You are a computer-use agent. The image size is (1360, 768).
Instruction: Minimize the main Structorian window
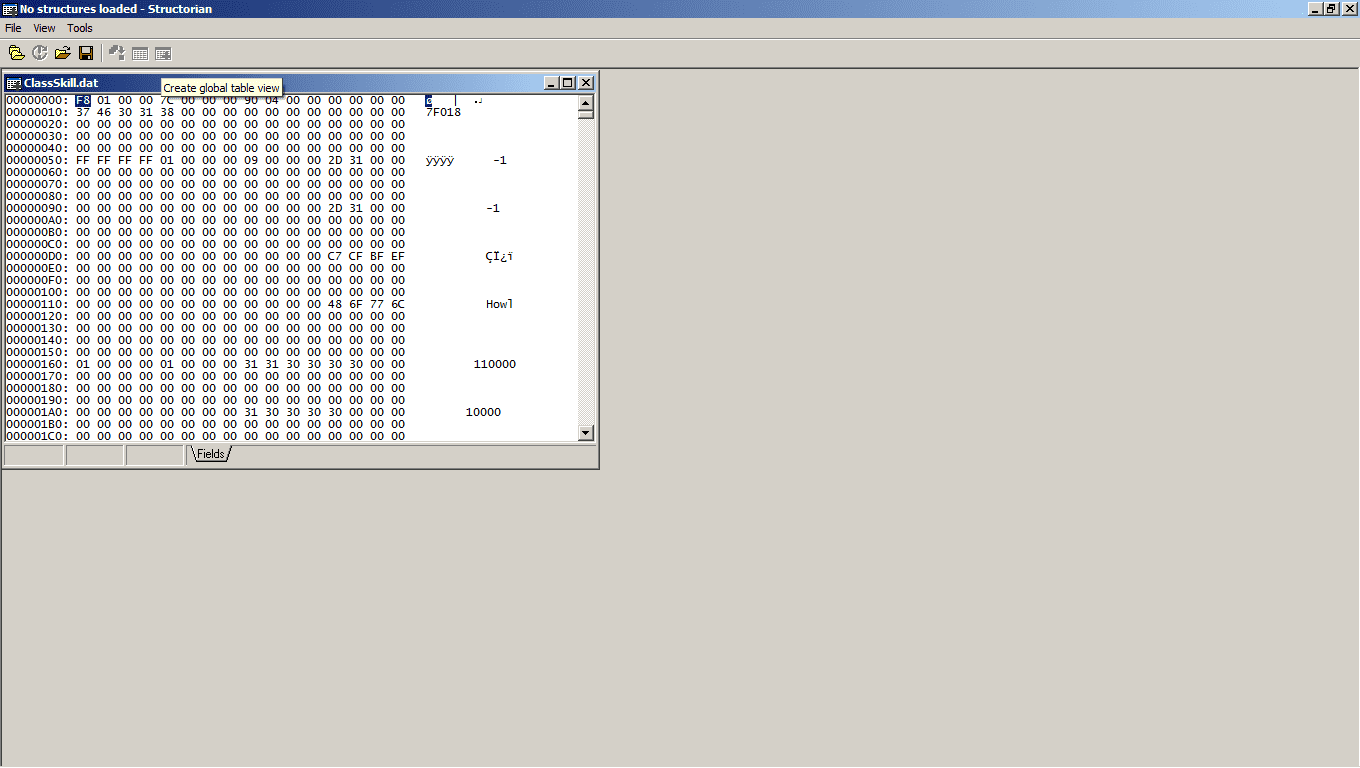tap(1315, 9)
